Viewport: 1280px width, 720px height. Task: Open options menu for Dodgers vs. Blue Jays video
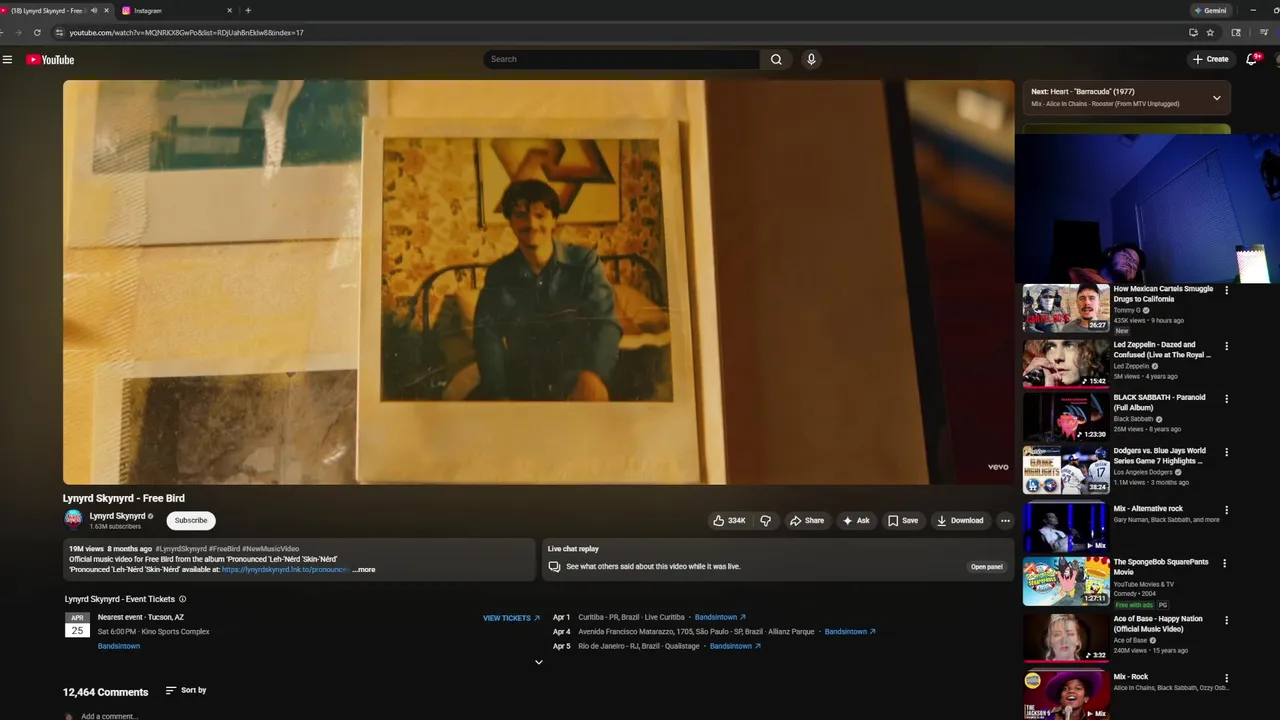[1226, 452]
